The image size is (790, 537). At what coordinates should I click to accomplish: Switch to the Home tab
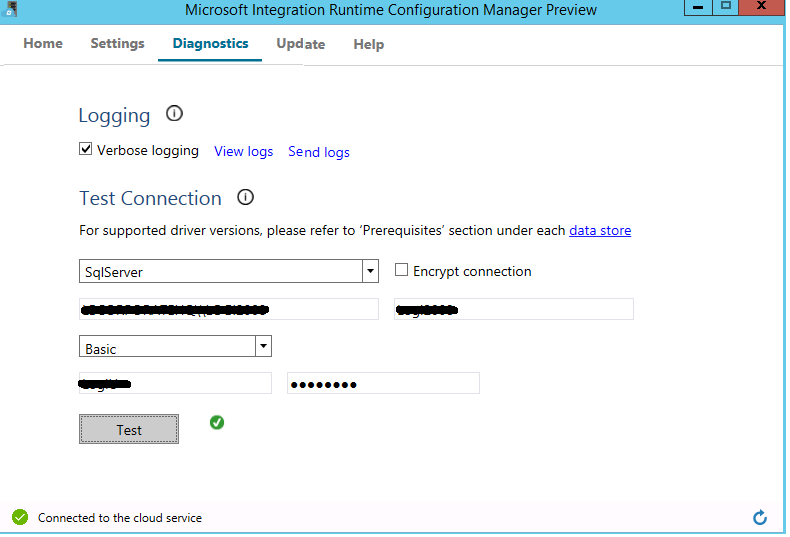[x=43, y=44]
